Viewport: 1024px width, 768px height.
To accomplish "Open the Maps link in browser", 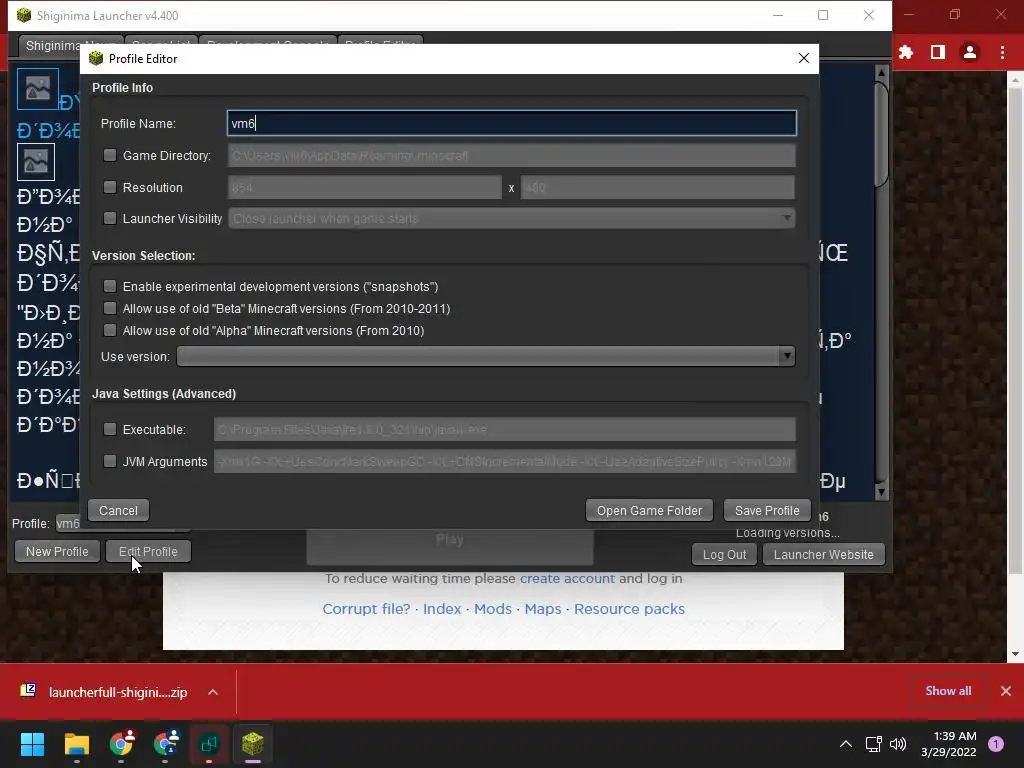I will (x=543, y=609).
